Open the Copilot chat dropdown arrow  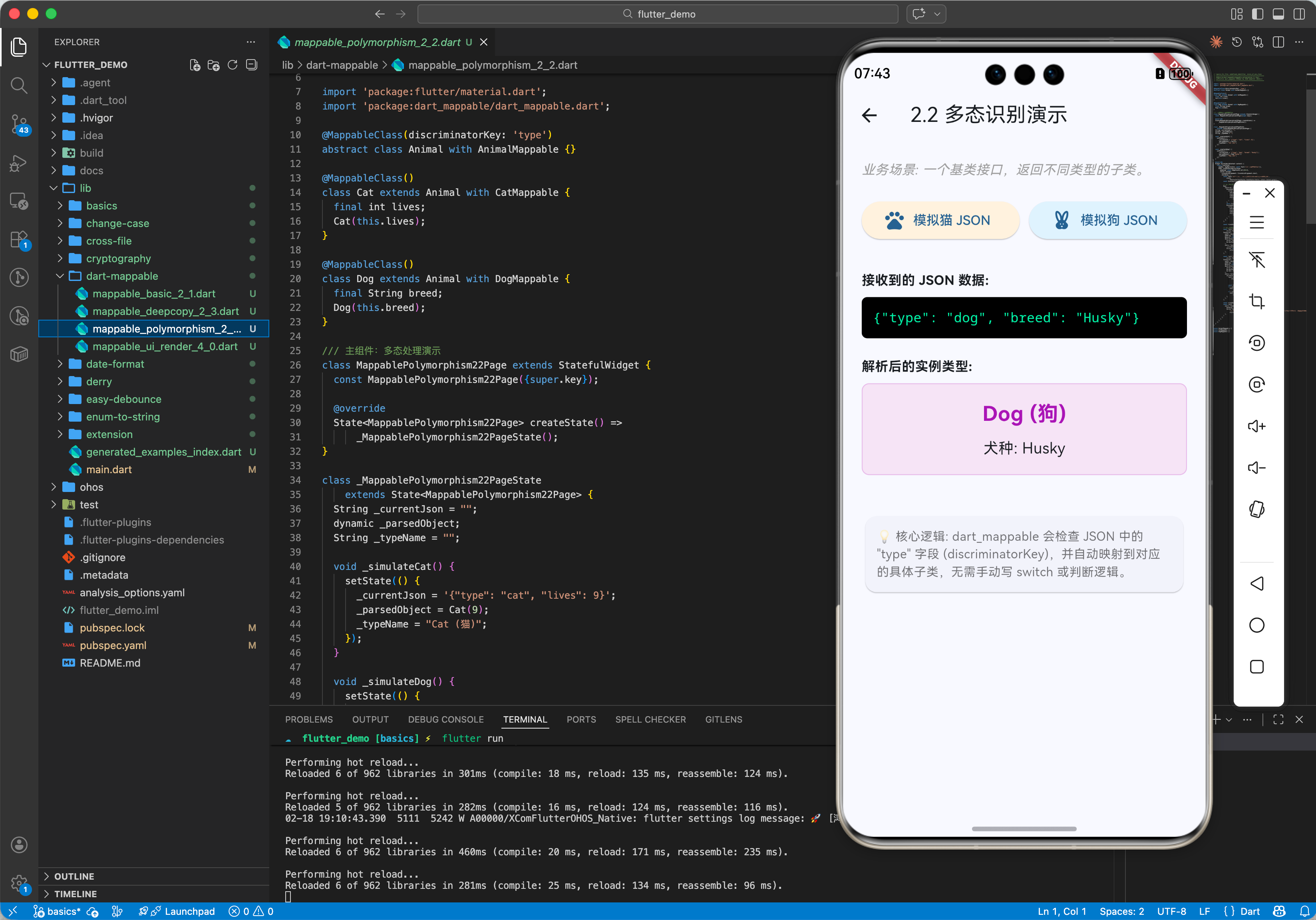tap(937, 14)
